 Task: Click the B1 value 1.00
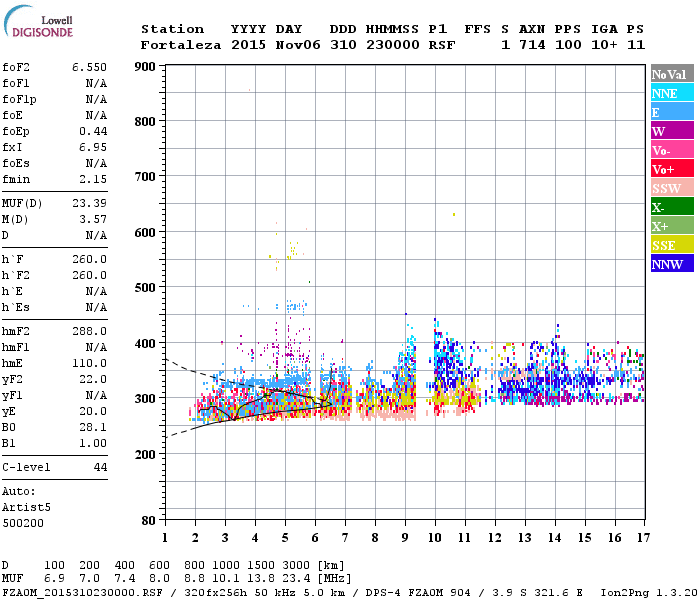tap(93, 443)
